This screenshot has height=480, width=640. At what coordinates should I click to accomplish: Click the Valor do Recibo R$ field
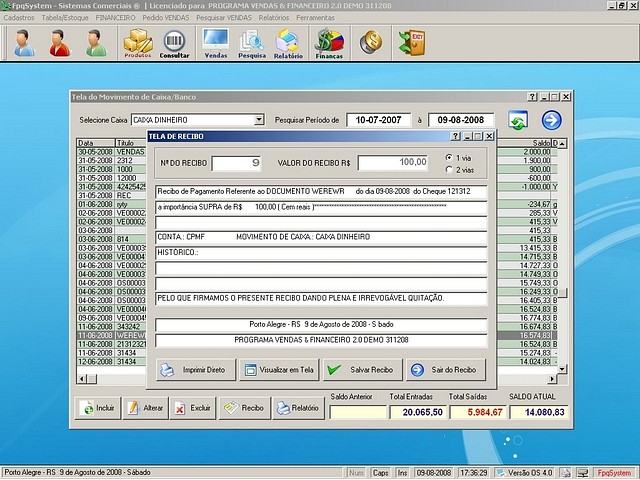point(392,162)
